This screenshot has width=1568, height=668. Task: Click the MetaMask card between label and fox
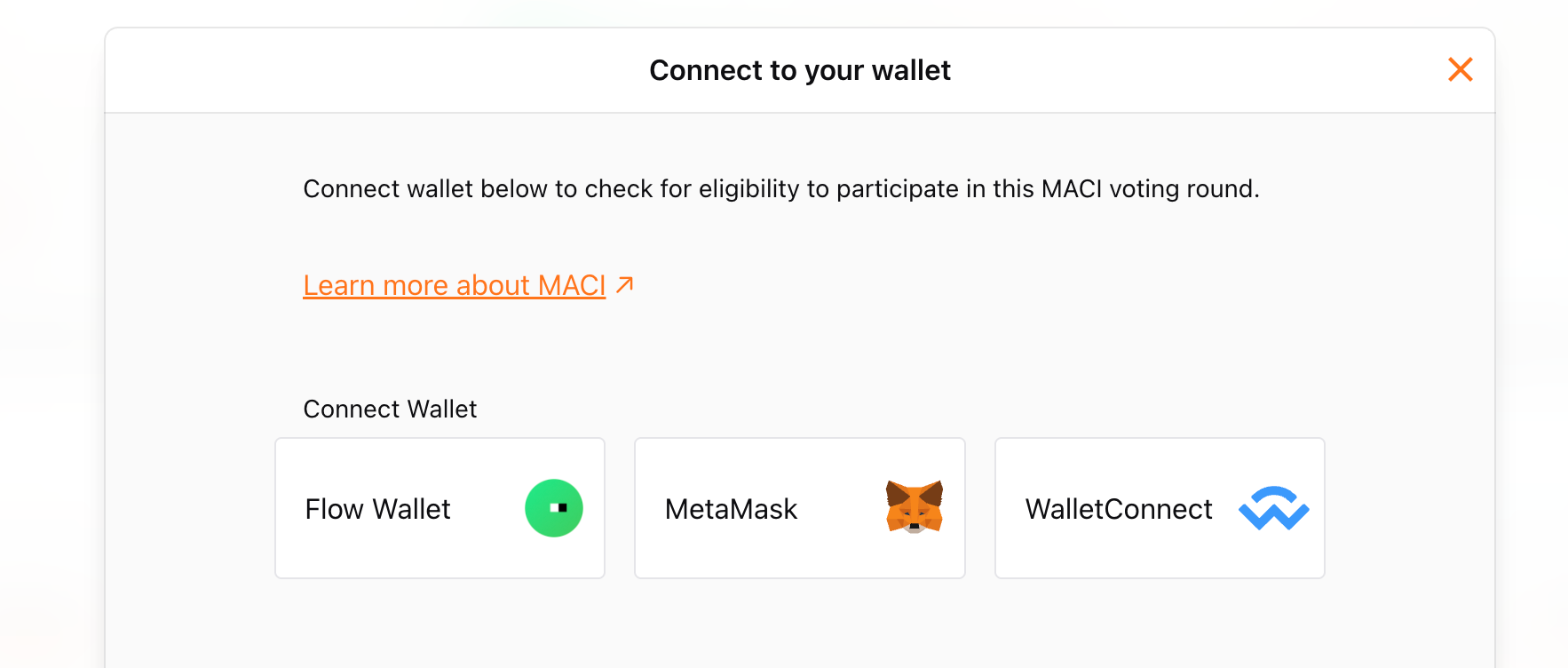(840, 509)
